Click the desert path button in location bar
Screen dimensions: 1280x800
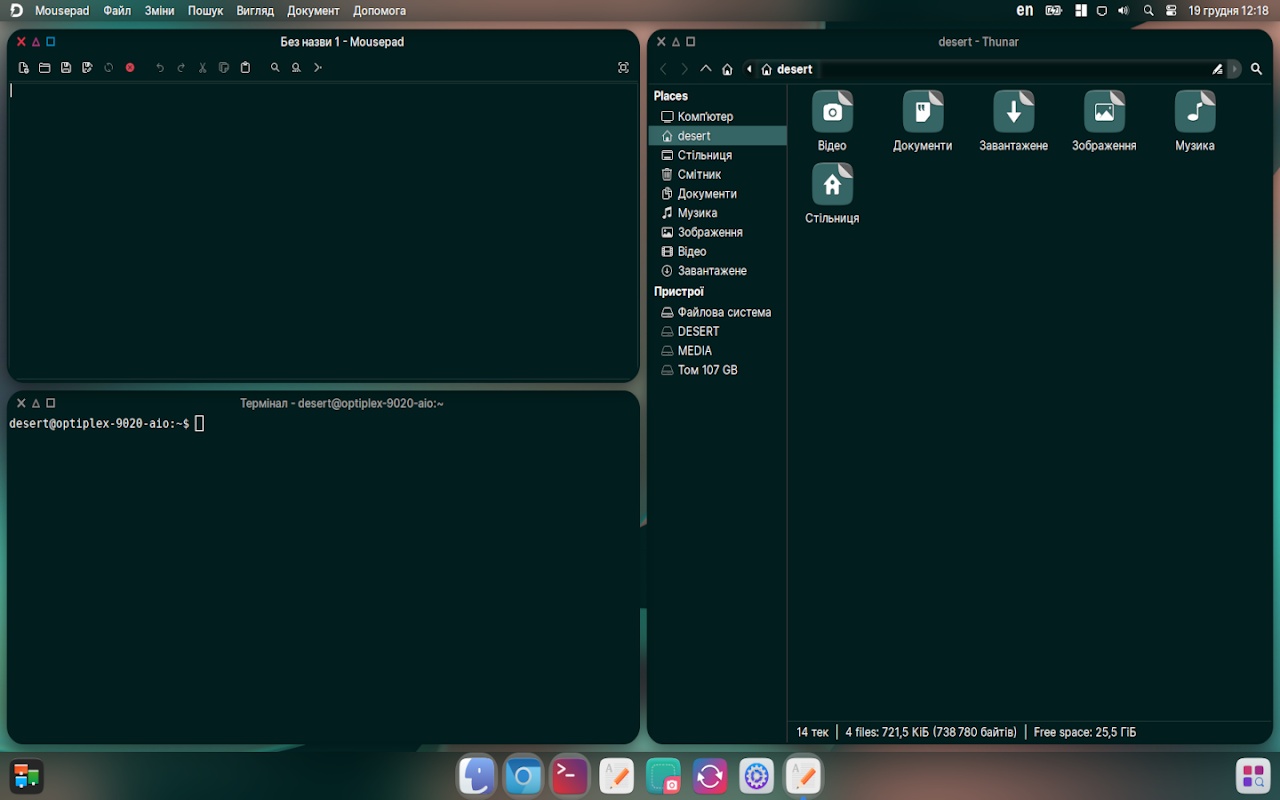tap(787, 69)
